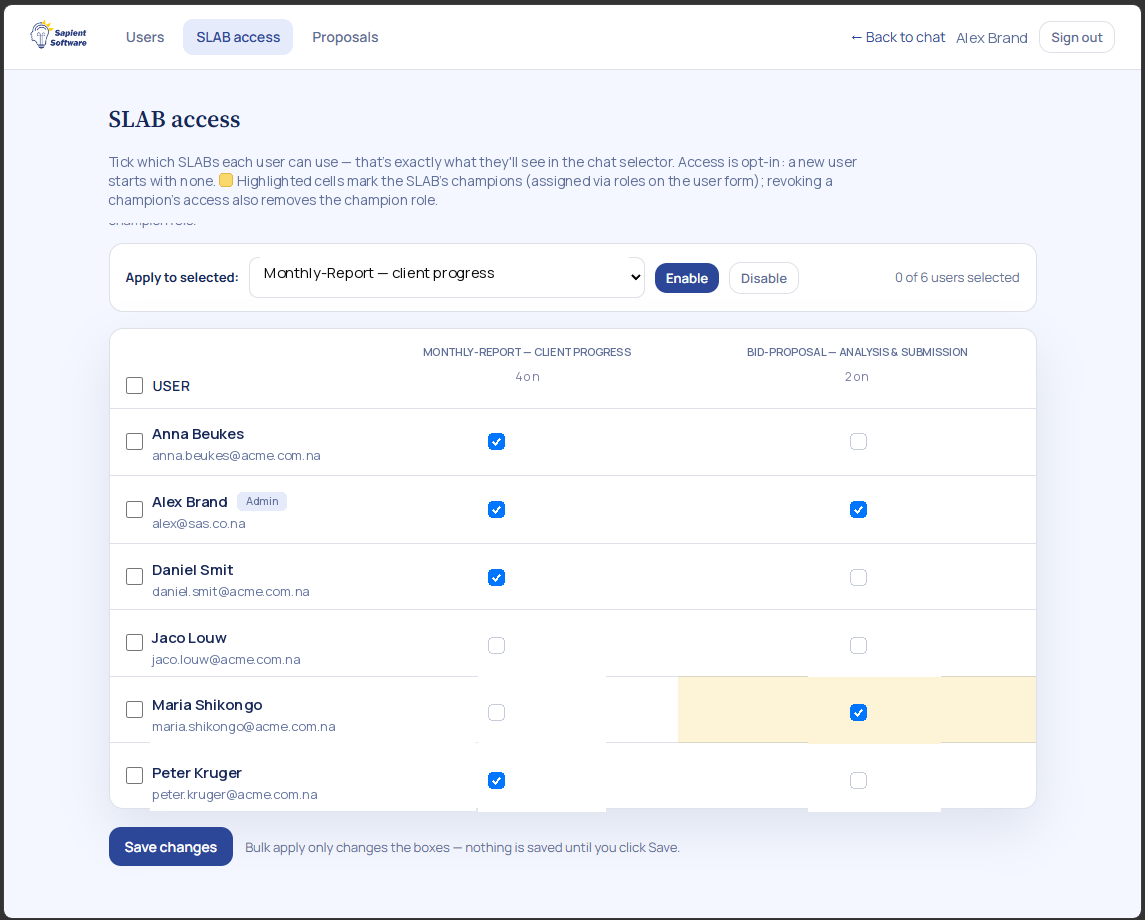Click the Monthly-Report — Client Progress column header

[x=527, y=352]
